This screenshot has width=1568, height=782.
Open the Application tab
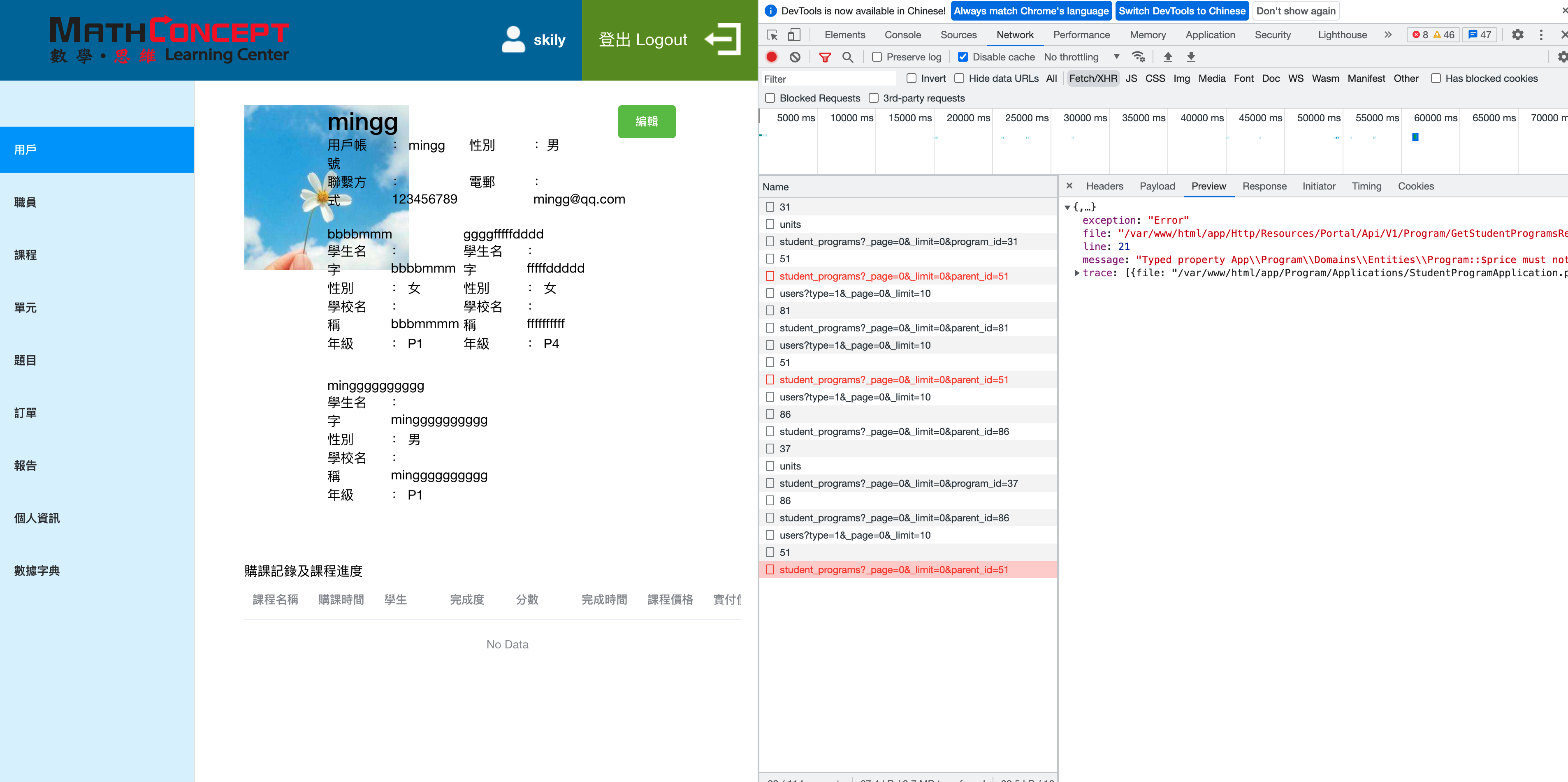[1209, 35]
